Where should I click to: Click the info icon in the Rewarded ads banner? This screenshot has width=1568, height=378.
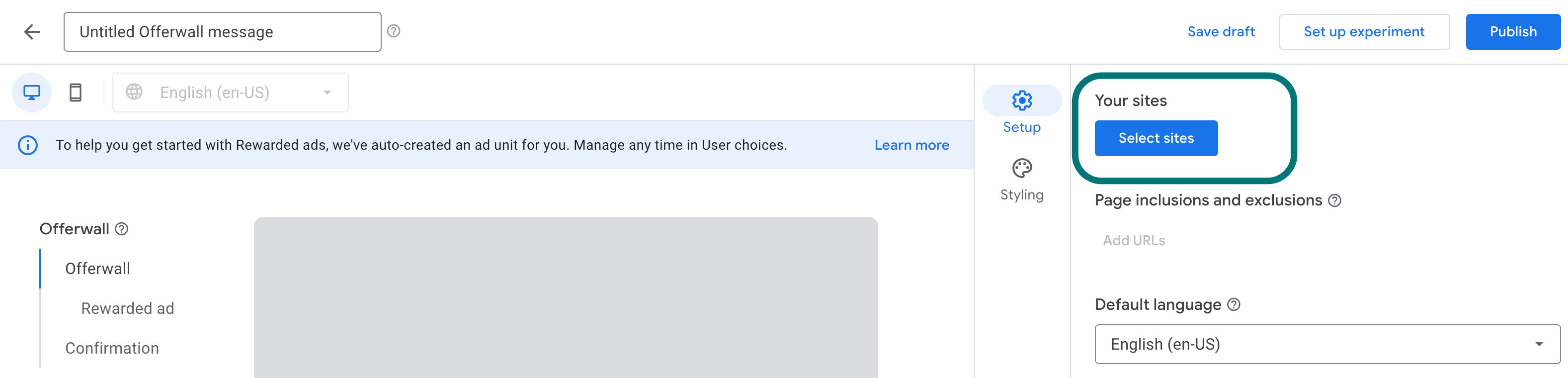pos(27,145)
